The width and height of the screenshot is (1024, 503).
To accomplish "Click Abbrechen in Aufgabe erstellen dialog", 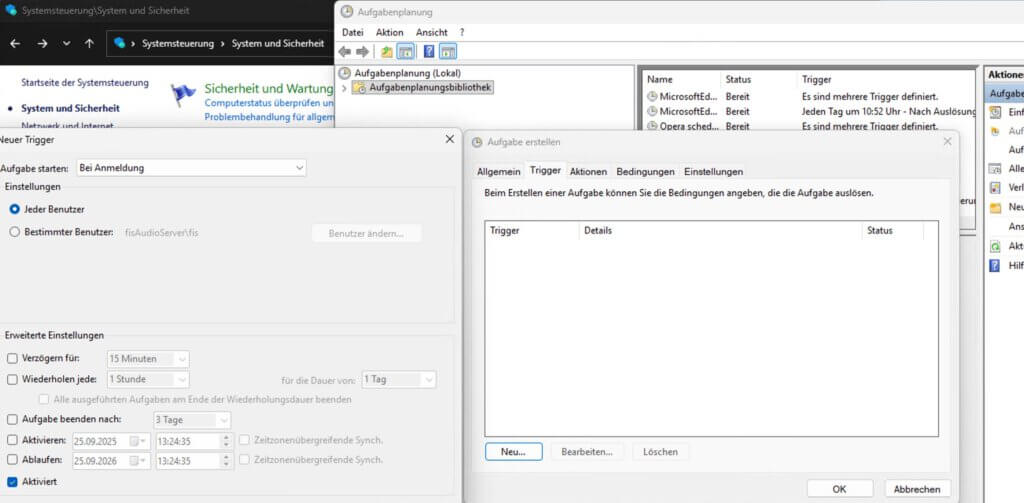I will (x=918, y=489).
